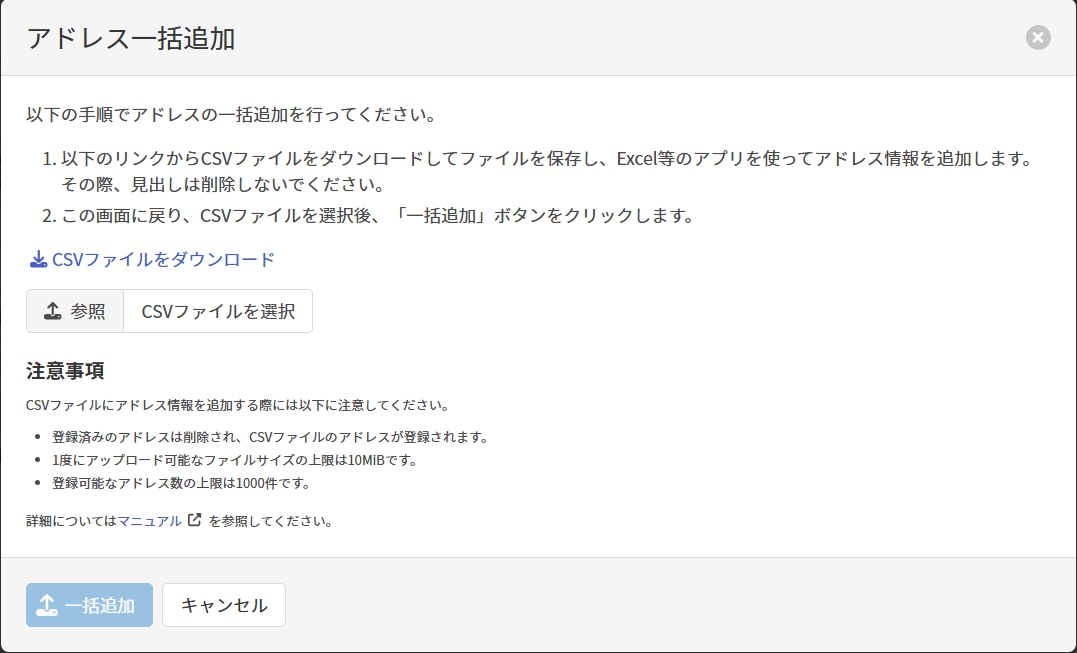The image size is (1077, 653).
Task: Click the upload icon on 参照 button
Action: pos(53,311)
